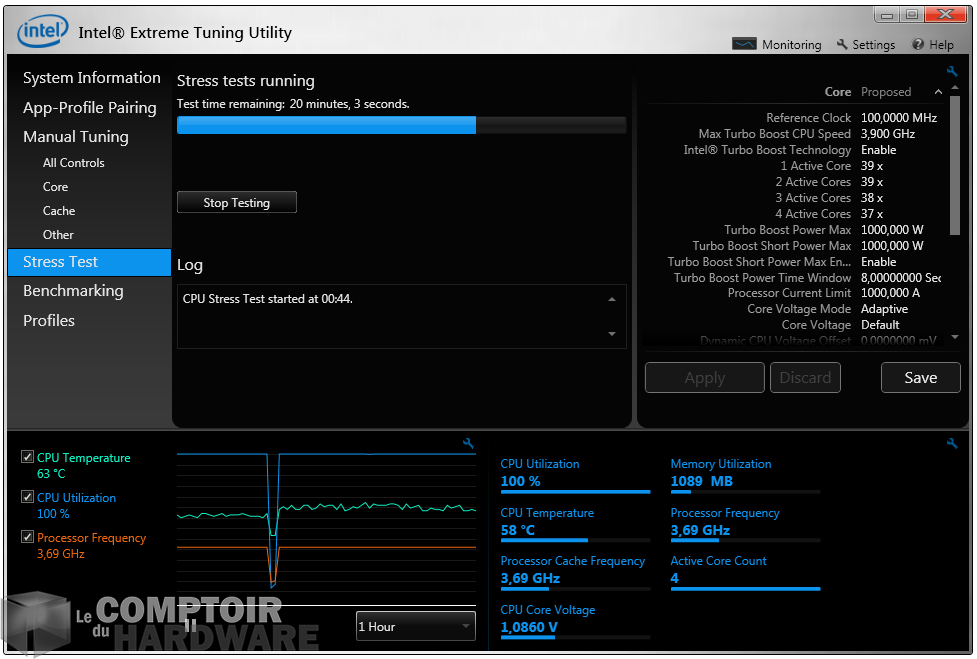The height and width of the screenshot is (659, 977).
Task: Click the Log panel scroll up arrow
Action: pos(612,299)
